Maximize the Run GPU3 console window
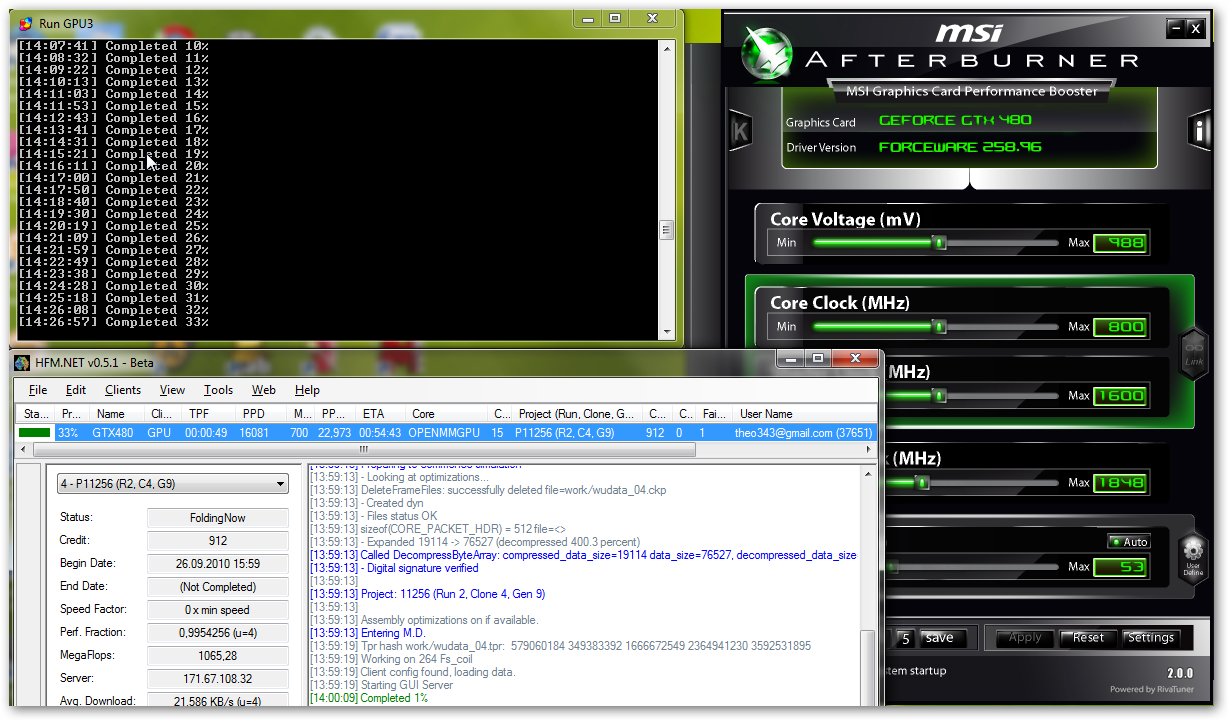The width and height of the screenshot is (1228, 720). pyautogui.click(x=616, y=18)
